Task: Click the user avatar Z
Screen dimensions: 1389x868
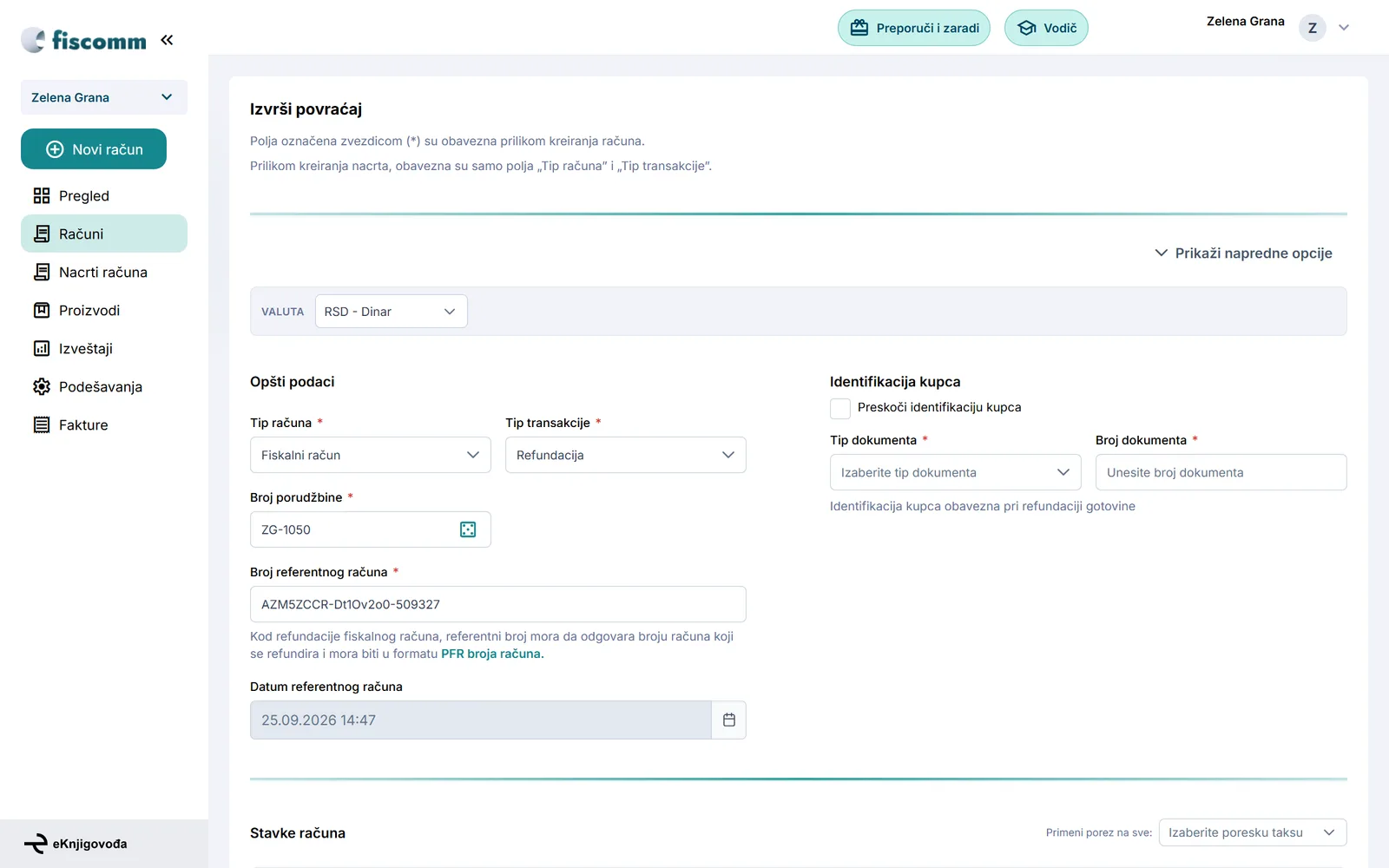Action: pos(1313,28)
